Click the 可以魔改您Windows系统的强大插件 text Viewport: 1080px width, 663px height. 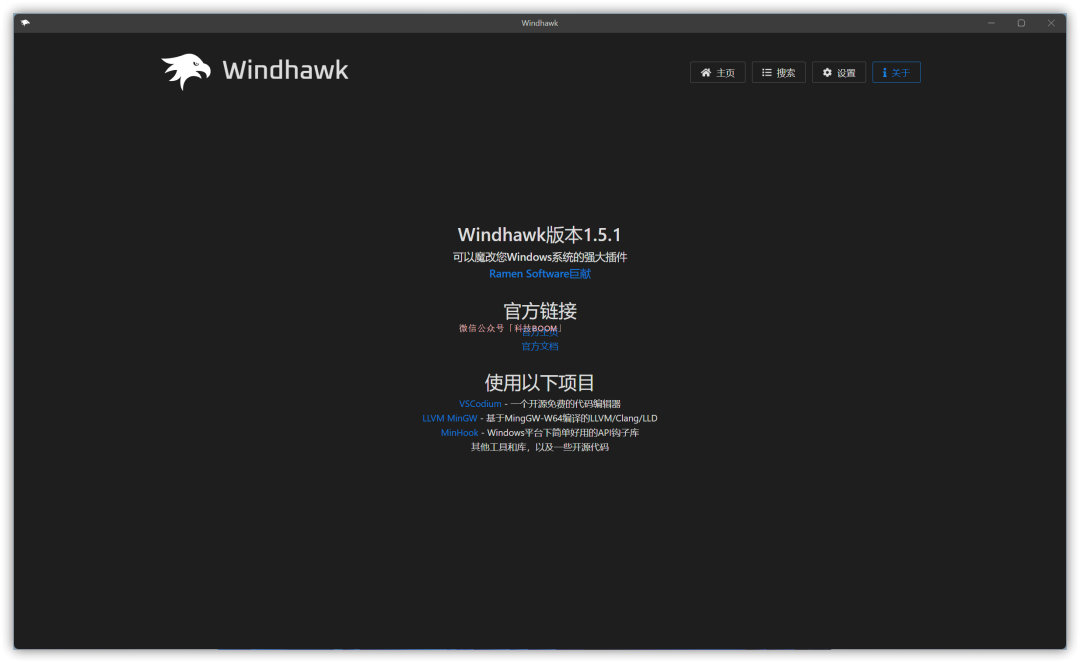(540, 257)
